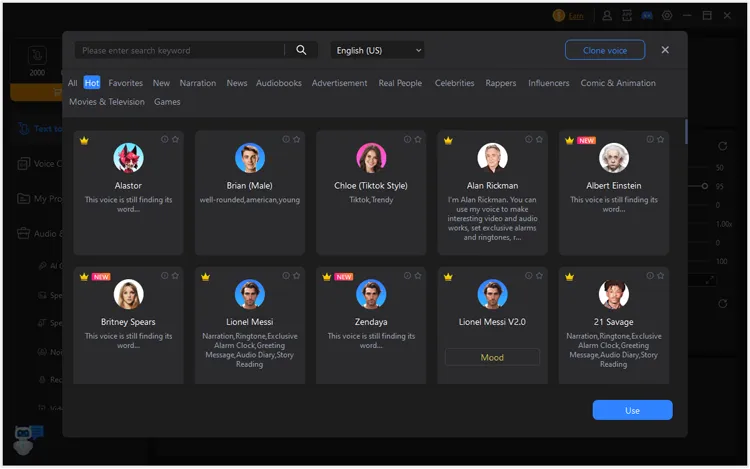This screenshot has width=750, height=469.
Task: Star the Britney Spears voice as favorite
Action: coord(175,276)
